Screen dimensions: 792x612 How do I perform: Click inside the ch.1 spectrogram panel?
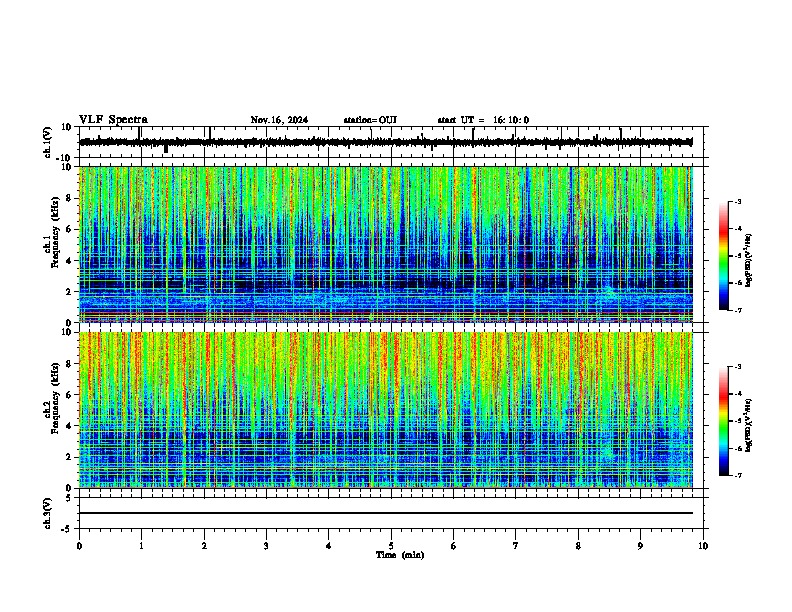click(386, 244)
